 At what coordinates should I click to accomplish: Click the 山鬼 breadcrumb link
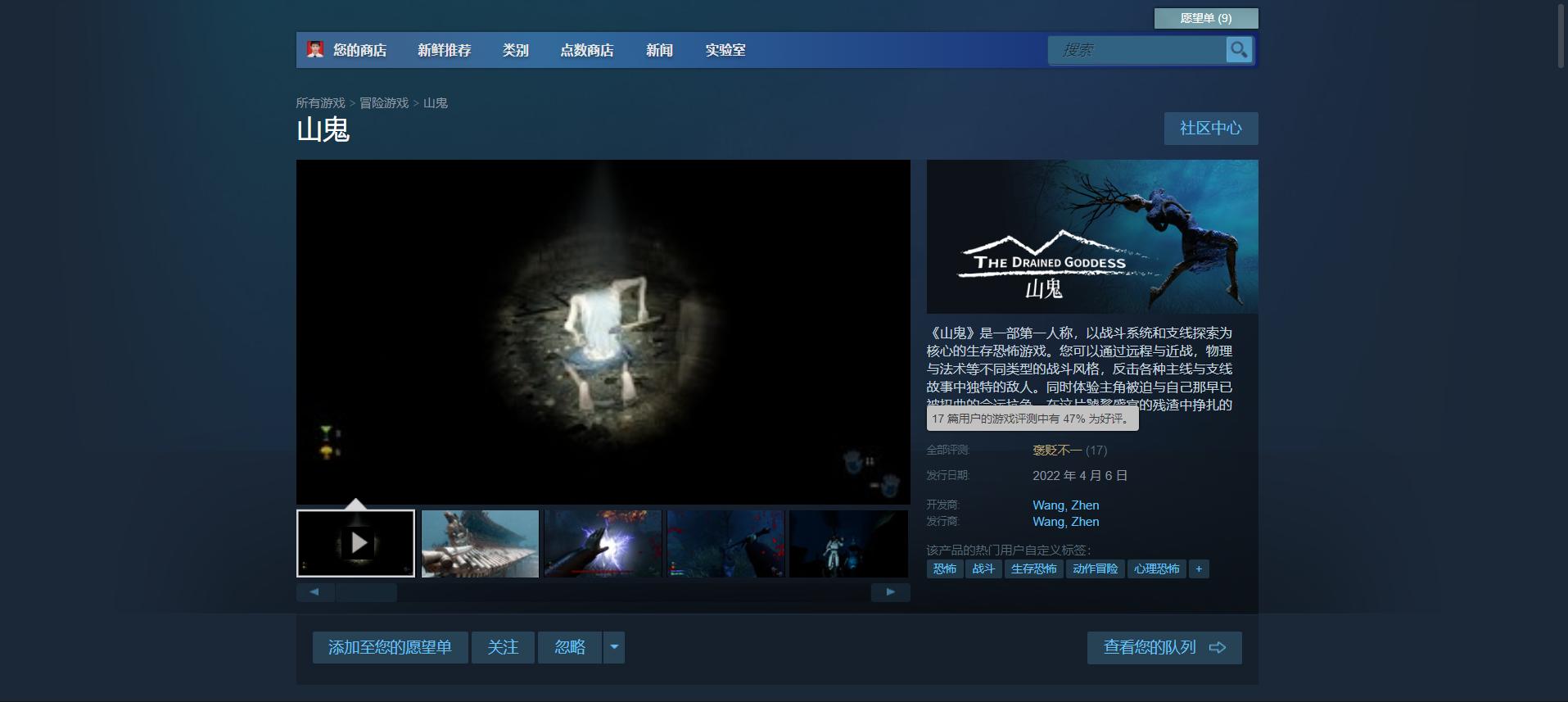click(x=436, y=103)
